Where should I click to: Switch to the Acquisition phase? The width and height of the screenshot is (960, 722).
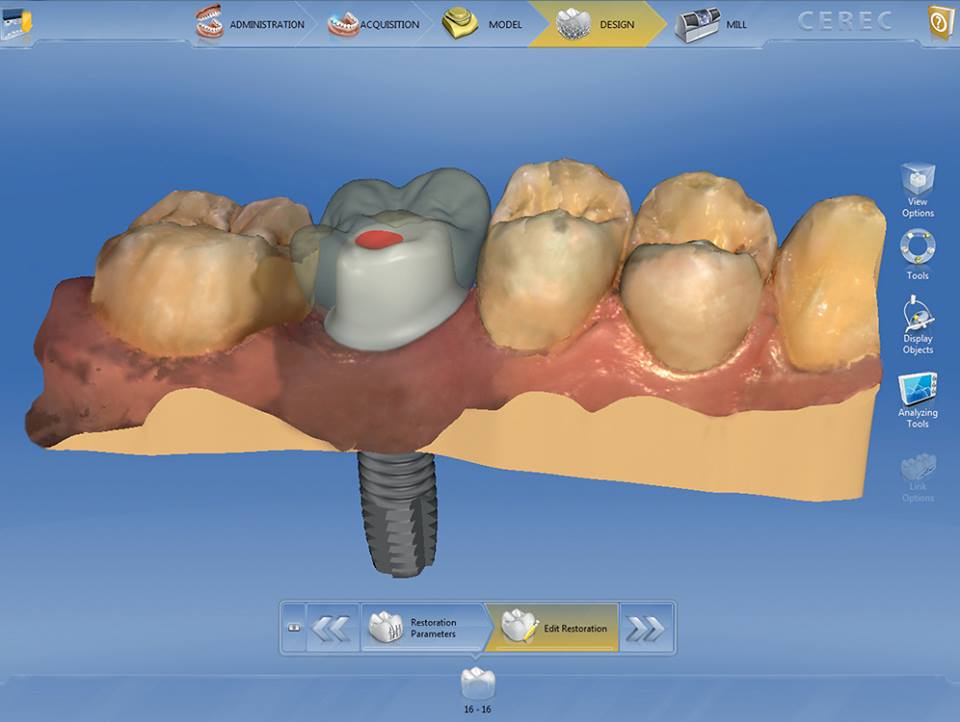pyautogui.click(x=373, y=24)
